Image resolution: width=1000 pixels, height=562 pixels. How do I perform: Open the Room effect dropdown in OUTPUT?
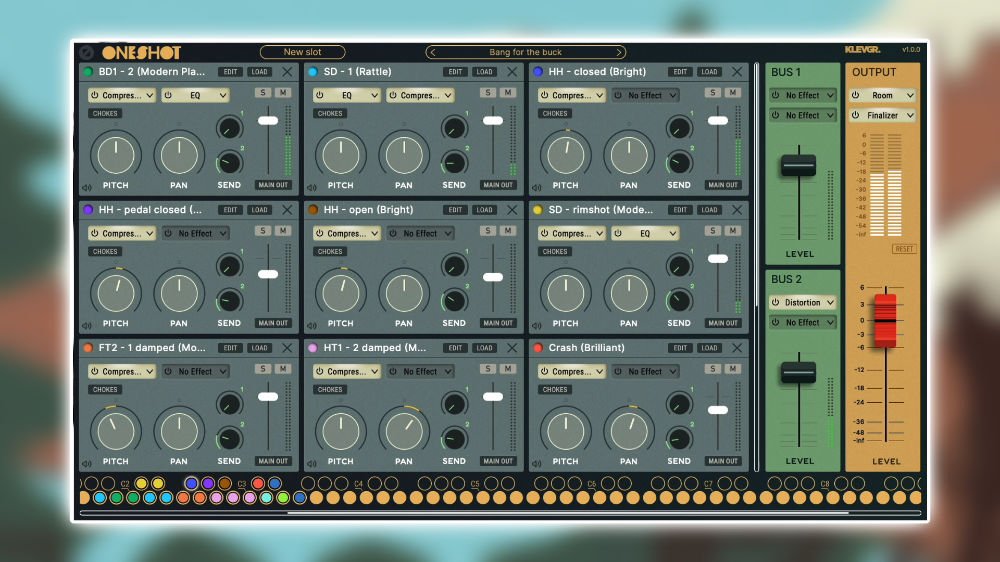pos(883,95)
